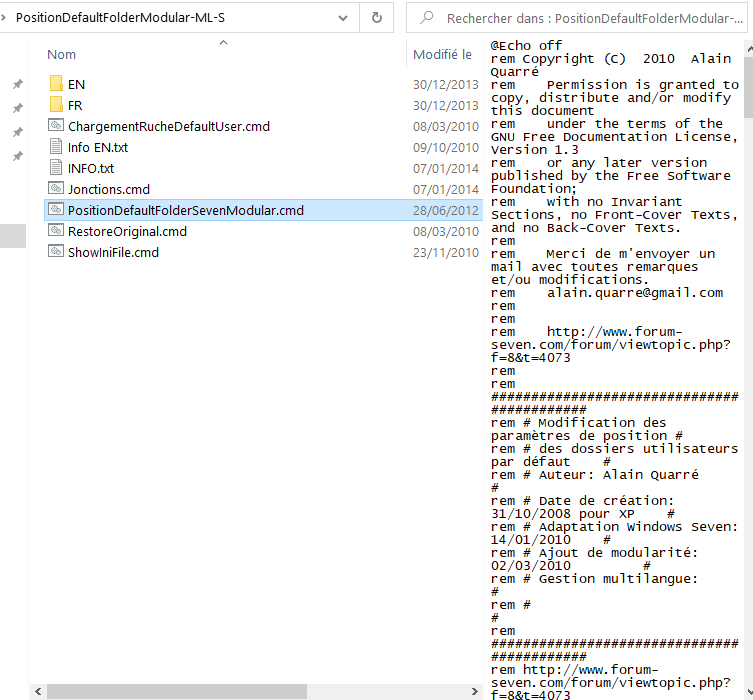Viewport: 753px width, 700px height.
Task: Select the FR folder name
Action: click(x=75, y=106)
